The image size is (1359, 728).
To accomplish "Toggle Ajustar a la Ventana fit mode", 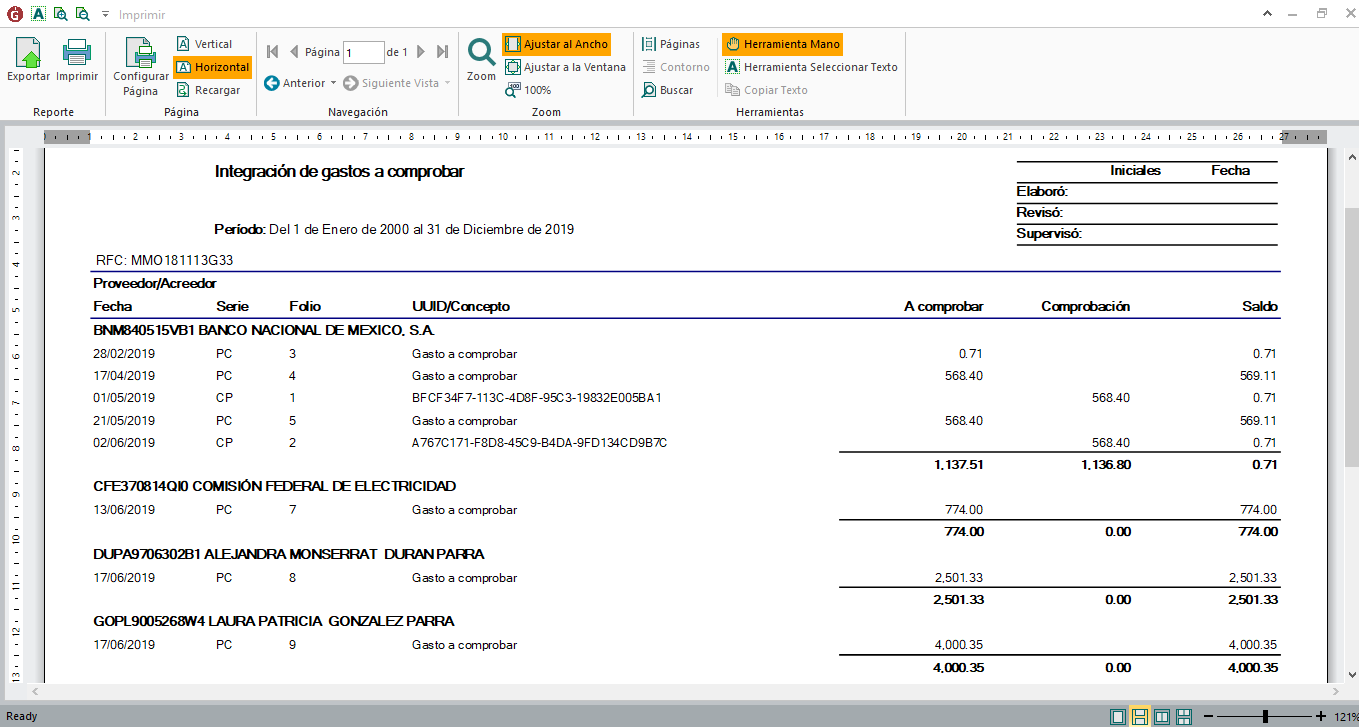I will click(x=565, y=67).
